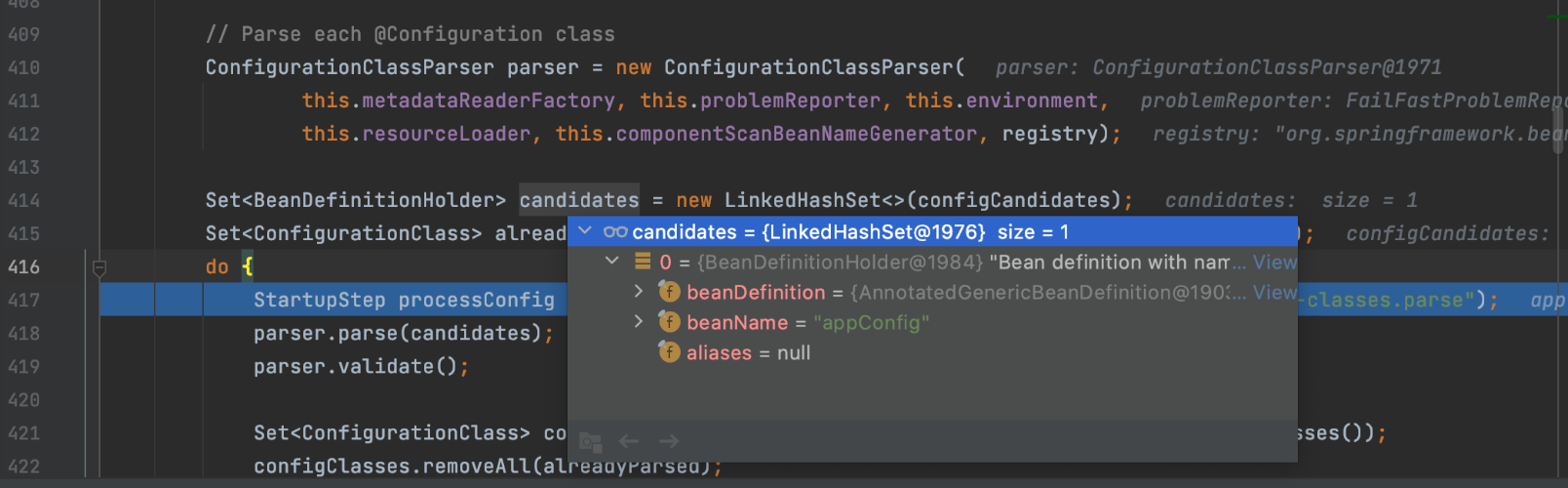1568x488 pixels.
Task: Click the glasses watch icon beside candidates
Action: point(614,232)
